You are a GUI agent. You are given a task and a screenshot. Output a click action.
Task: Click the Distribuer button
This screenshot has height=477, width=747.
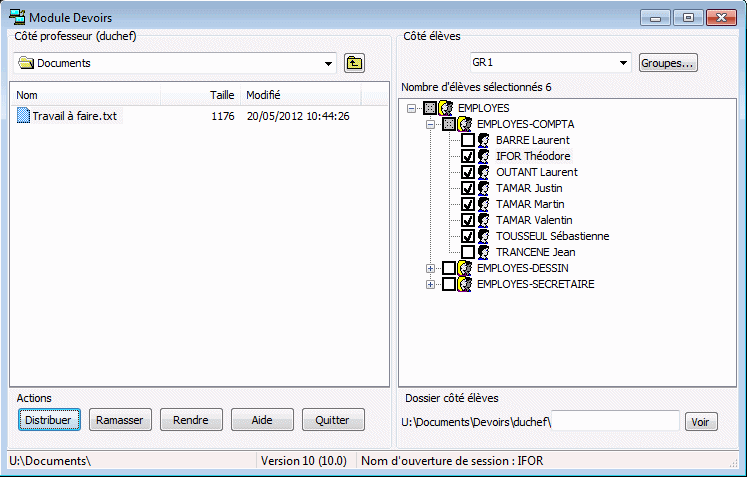49,420
